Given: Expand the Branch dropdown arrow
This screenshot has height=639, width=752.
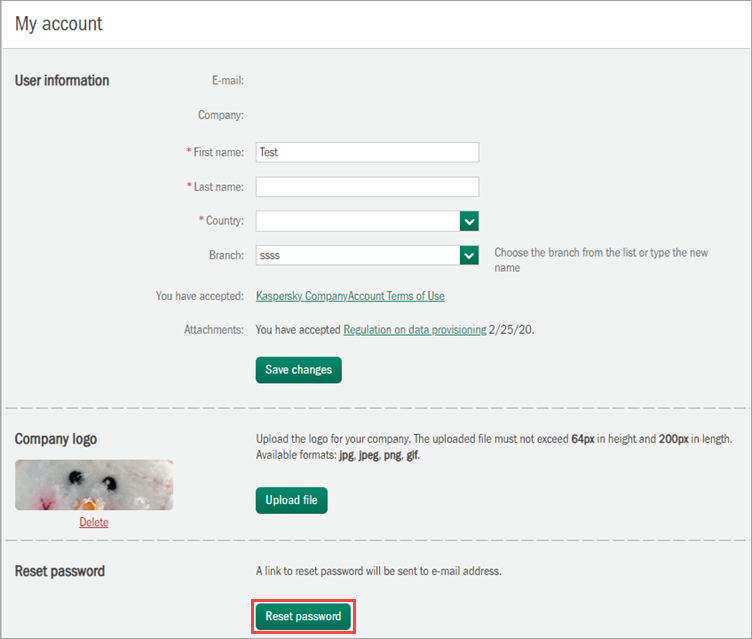Looking at the screenshot, I should 469,255.
